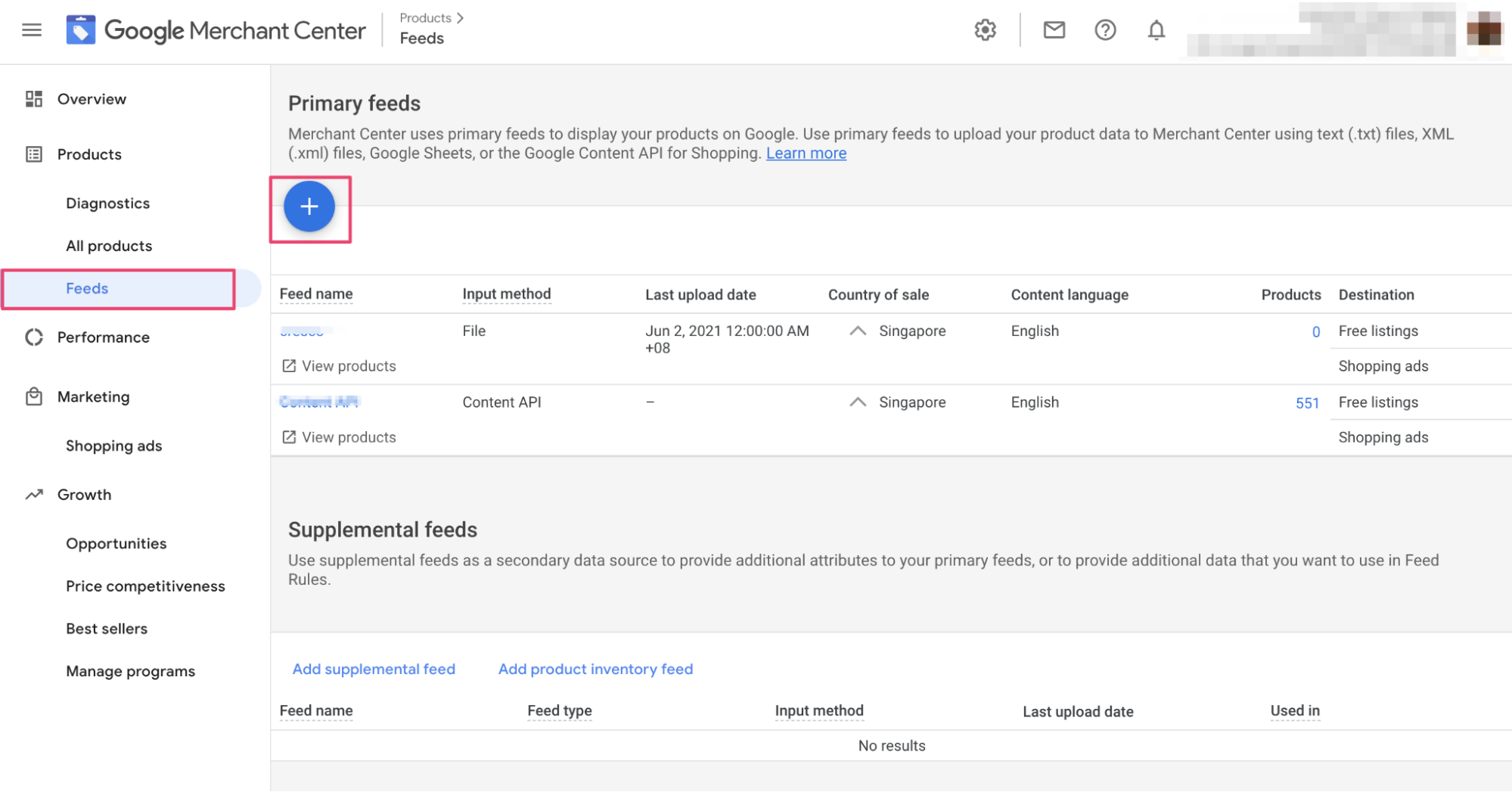Open All products page
1512x792 pixels.
pyautogui.click(x=109, y=246)
